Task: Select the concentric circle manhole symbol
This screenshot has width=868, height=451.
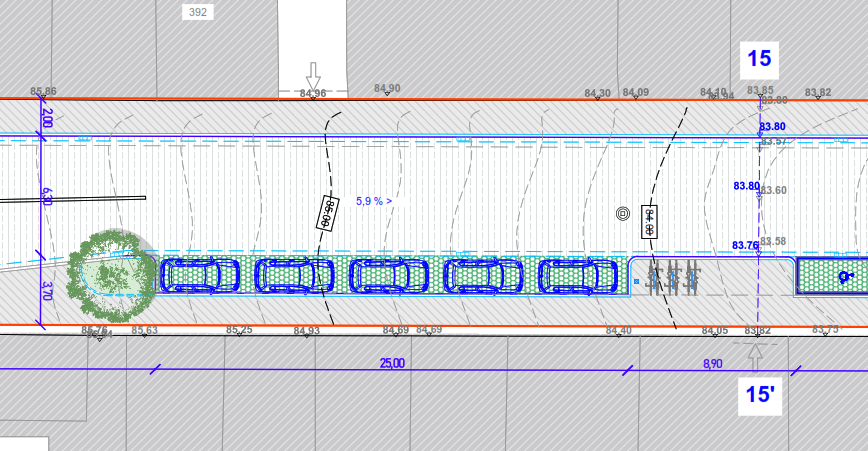Action: 622,213
